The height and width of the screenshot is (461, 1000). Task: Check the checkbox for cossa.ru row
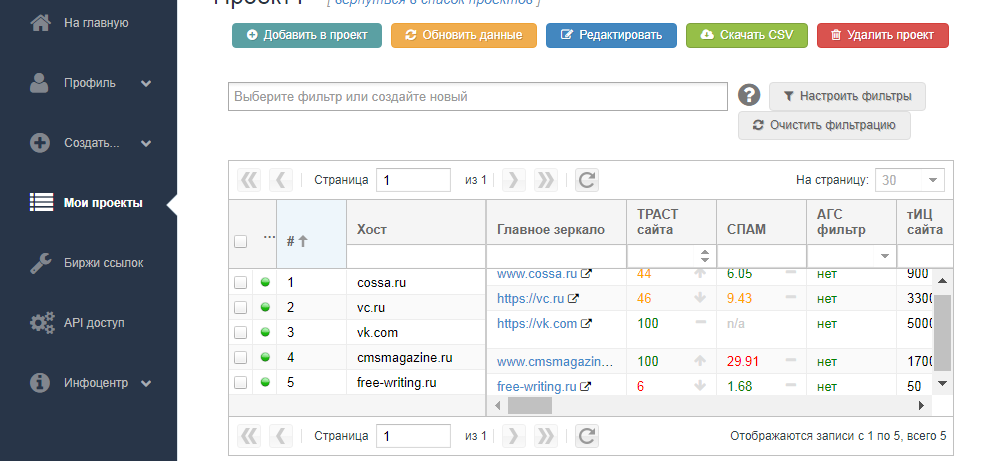tap(240, 282)
